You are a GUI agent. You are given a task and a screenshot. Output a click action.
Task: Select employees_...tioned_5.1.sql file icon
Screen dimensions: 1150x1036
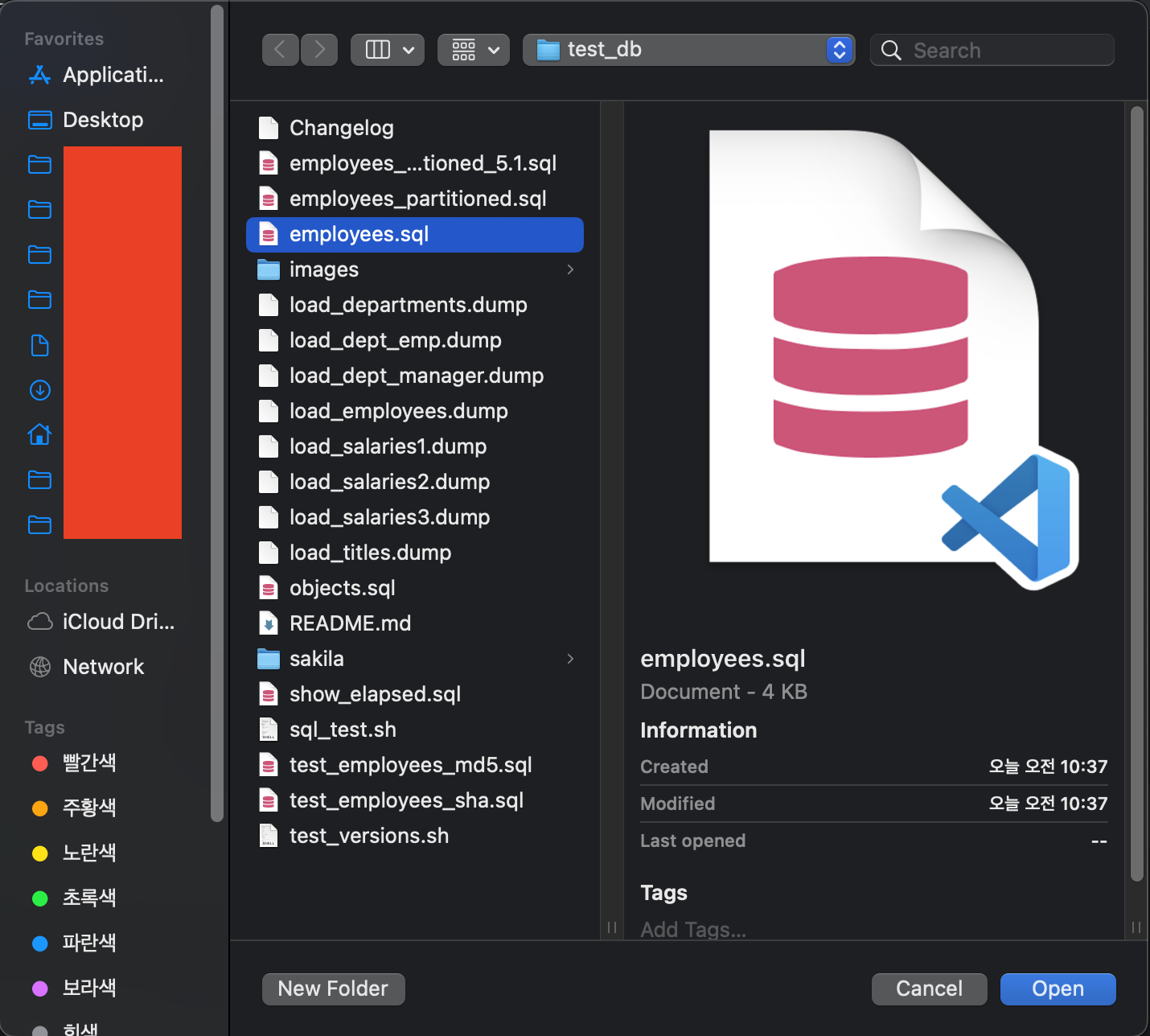[269, 163]
